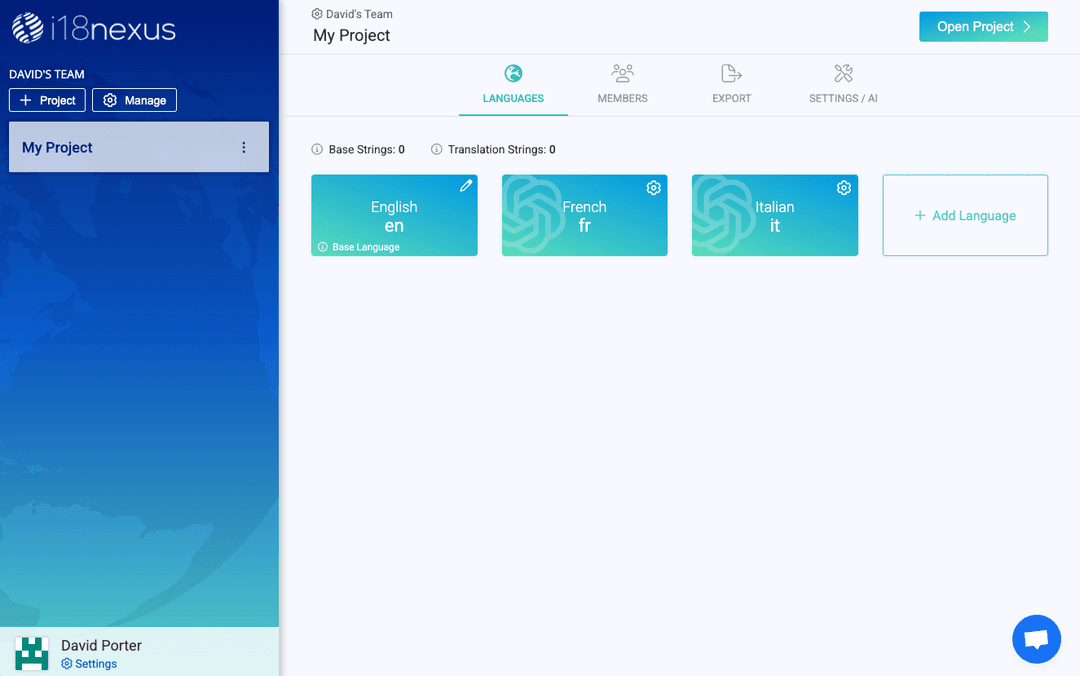Open Settings from the bottom-left link
This screenshot has height=676, width=1080.
(89, 663)
